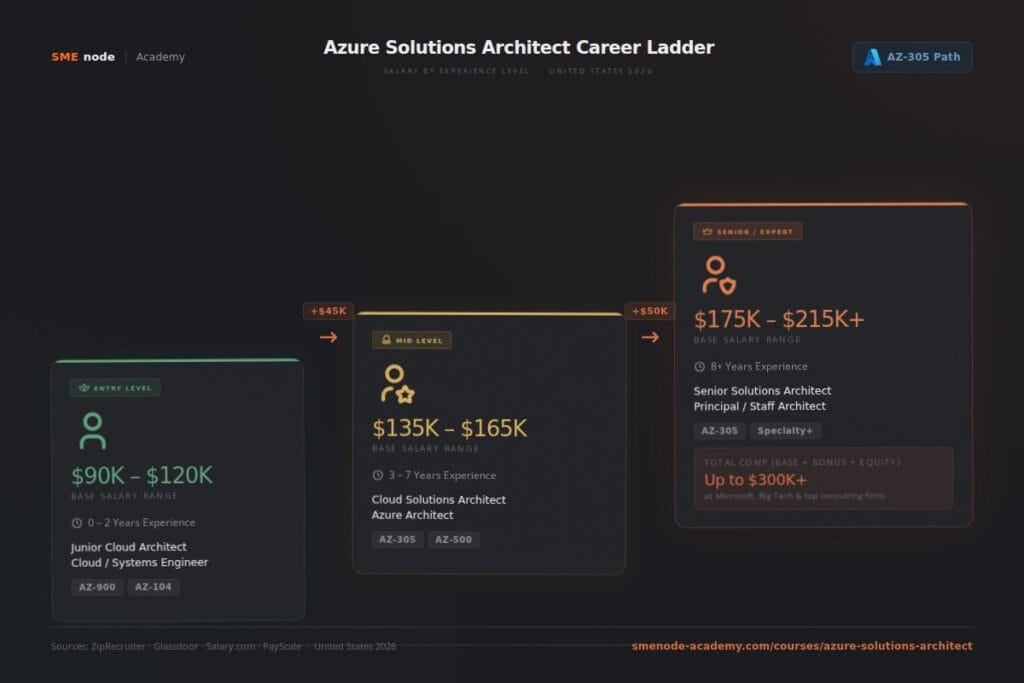
Task: Click the crown icon in Senior / Expert badge
Action: tap(707, 231)
